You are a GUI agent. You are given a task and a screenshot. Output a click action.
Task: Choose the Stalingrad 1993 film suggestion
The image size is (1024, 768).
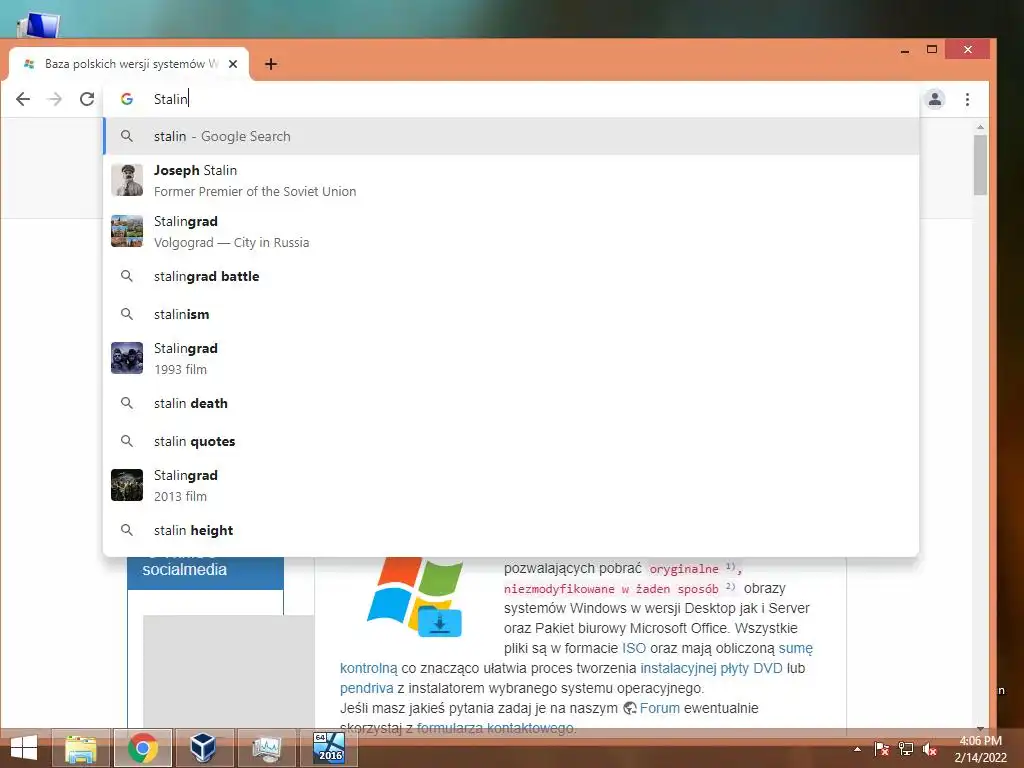click(511, 359)
